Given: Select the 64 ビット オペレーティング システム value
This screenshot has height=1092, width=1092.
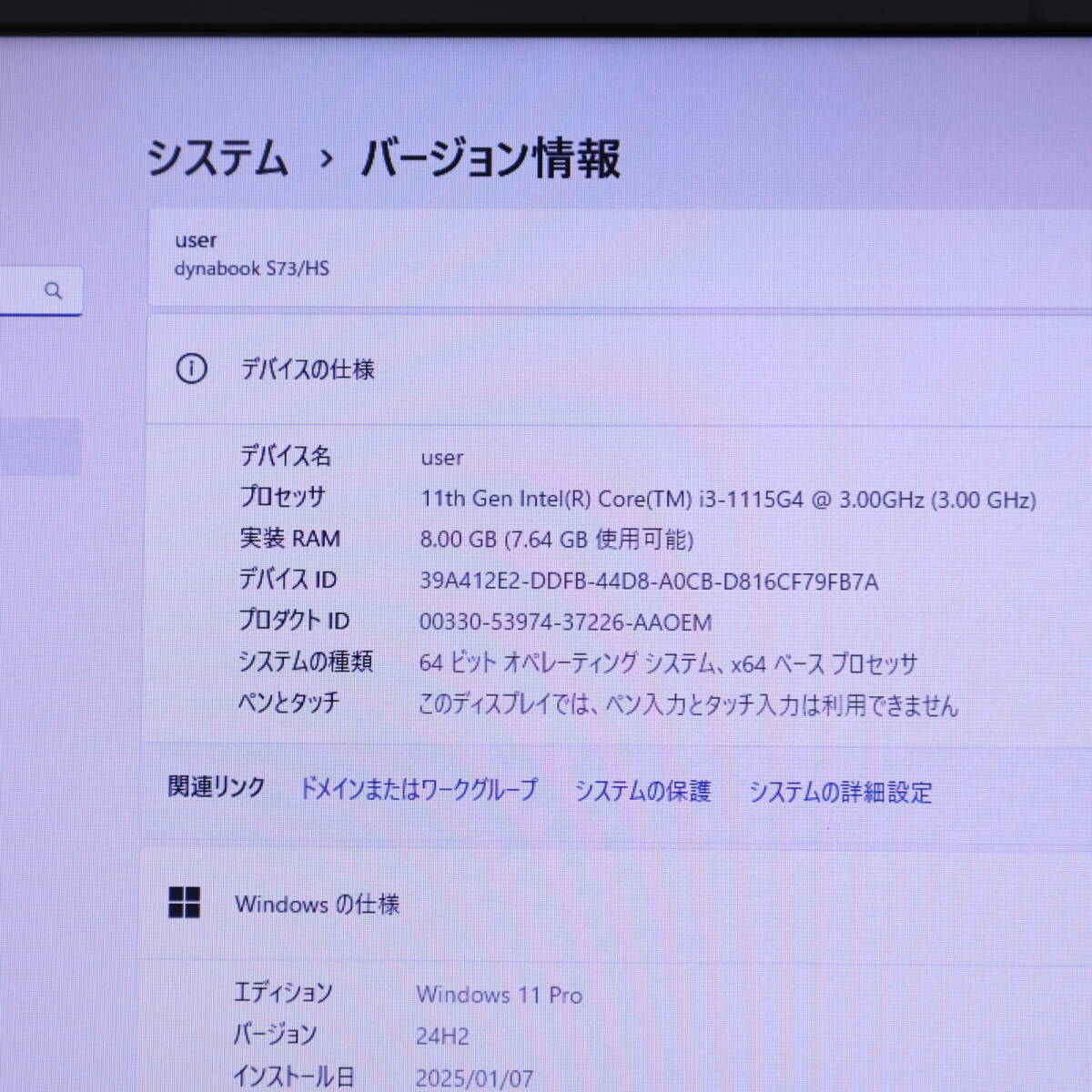Looking at the screenshot, I should tap(668, 663).
